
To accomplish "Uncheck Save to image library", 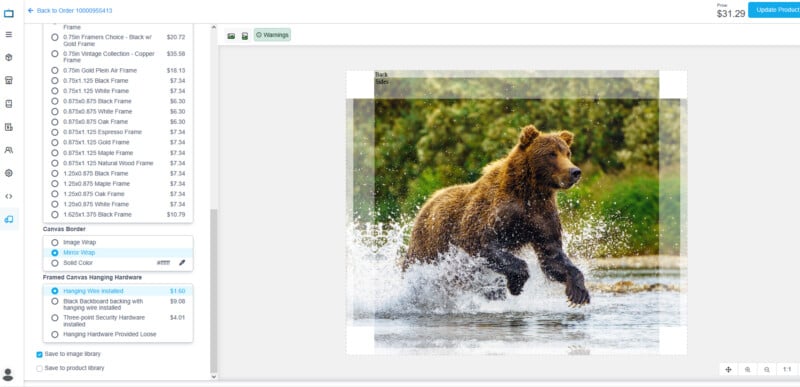I will click(39, 354).
